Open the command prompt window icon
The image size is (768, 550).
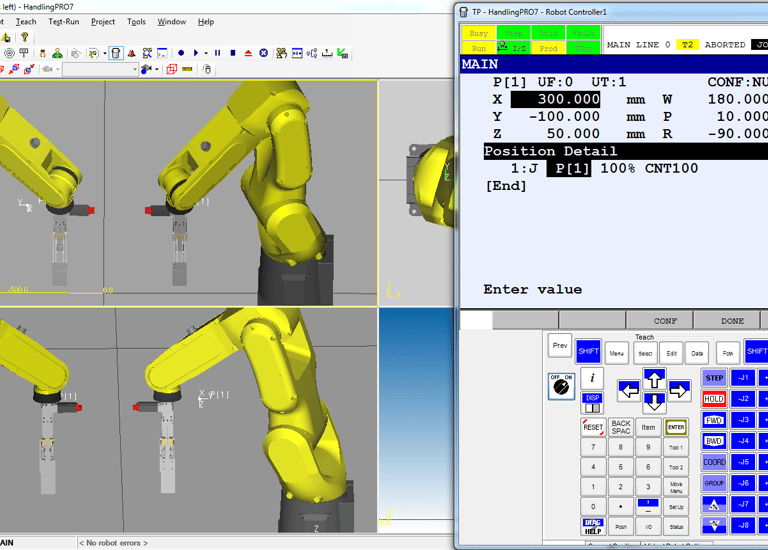[x=162, y=53]
